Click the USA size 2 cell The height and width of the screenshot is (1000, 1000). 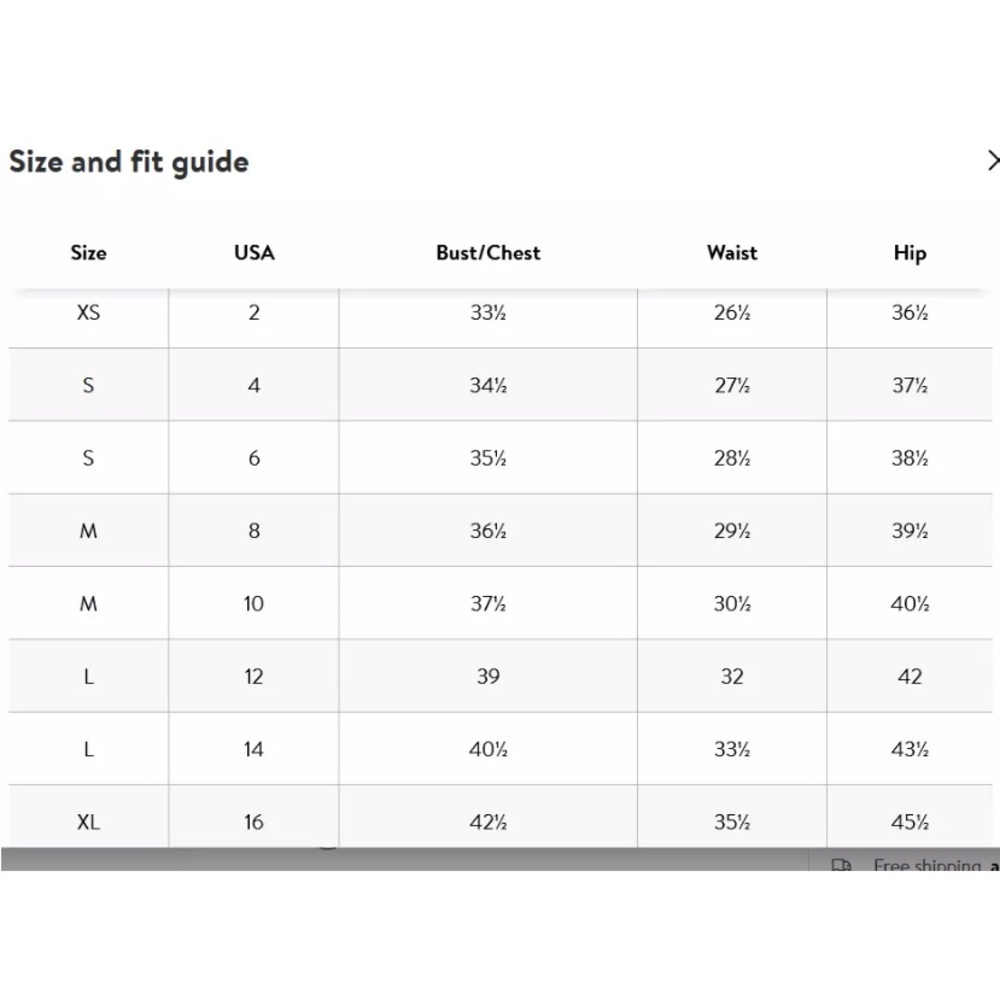click(x=254, y=312)
